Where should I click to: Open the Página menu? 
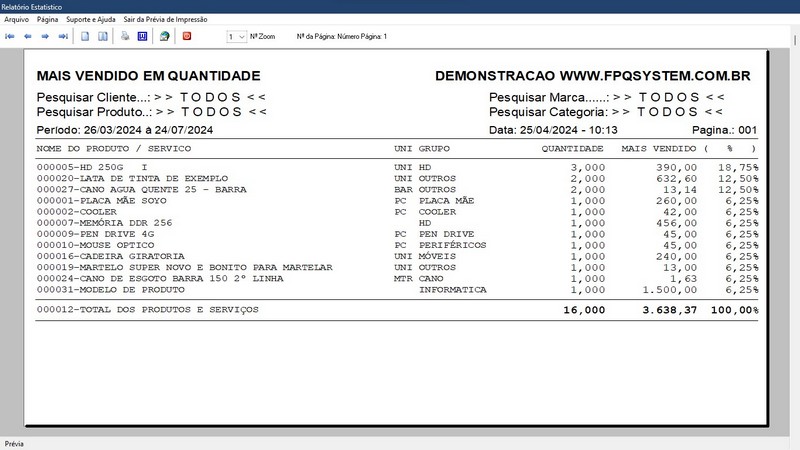point(47,19)
